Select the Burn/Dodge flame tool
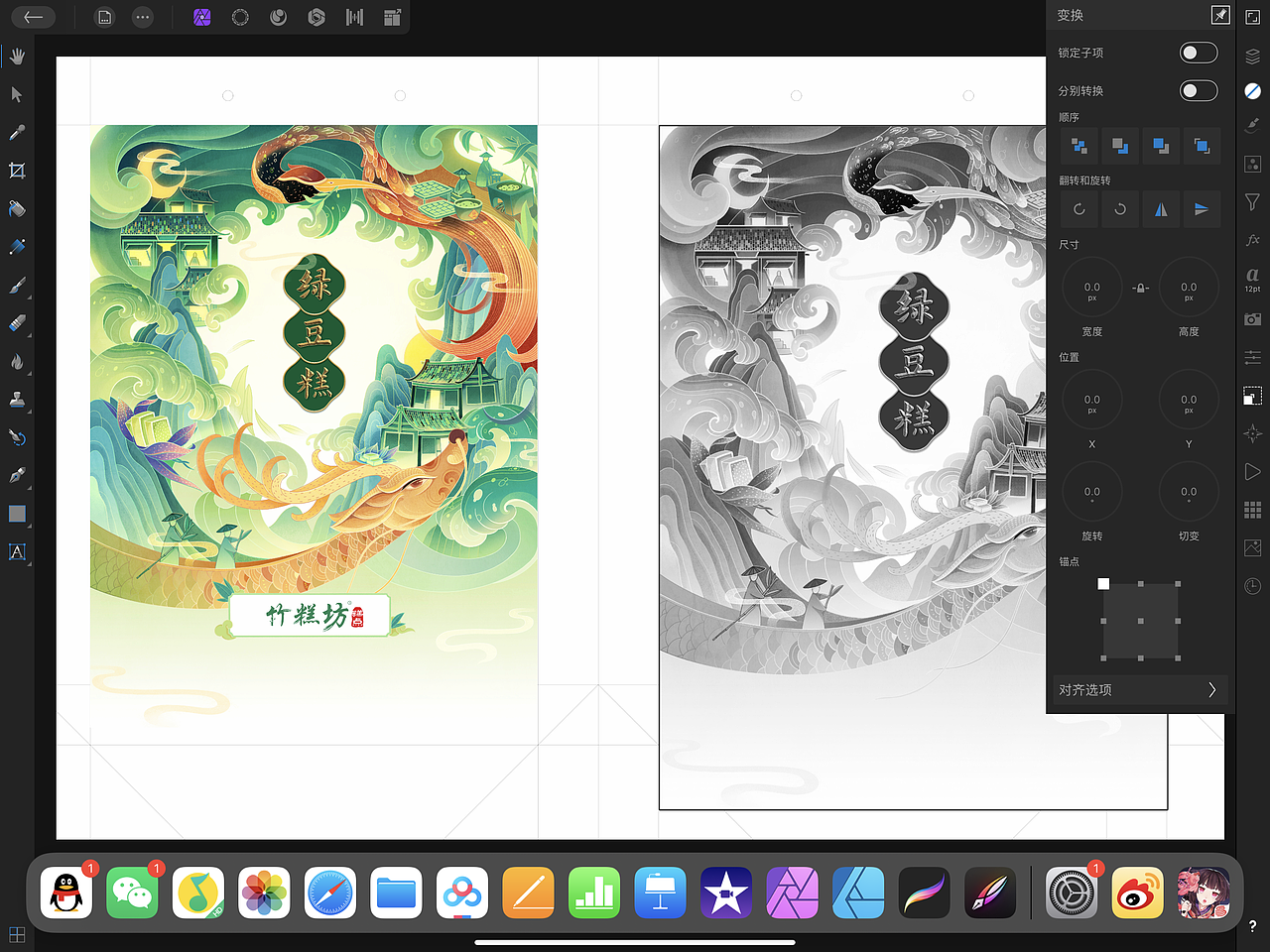This screenshot has height=952, width=1270. pyautogui.click(x=17, y=362)
